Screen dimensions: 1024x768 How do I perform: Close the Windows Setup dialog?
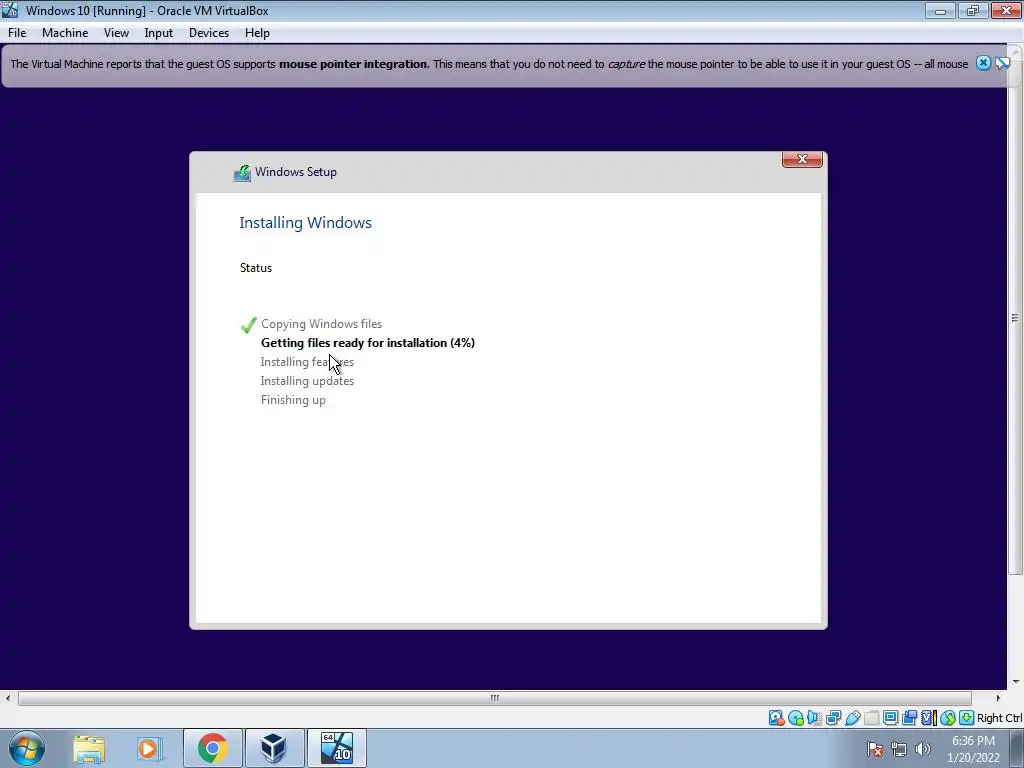tap(802, 159)
